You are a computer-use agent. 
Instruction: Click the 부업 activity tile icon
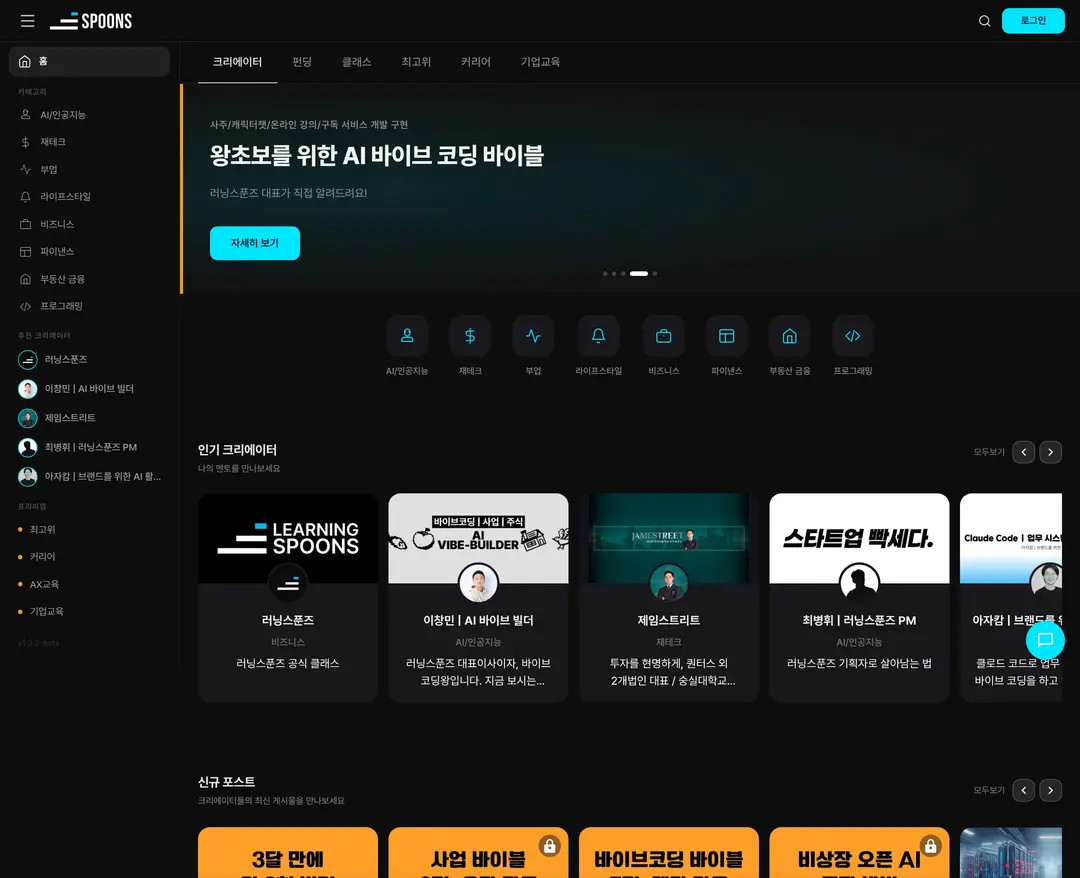coord(533,336)
